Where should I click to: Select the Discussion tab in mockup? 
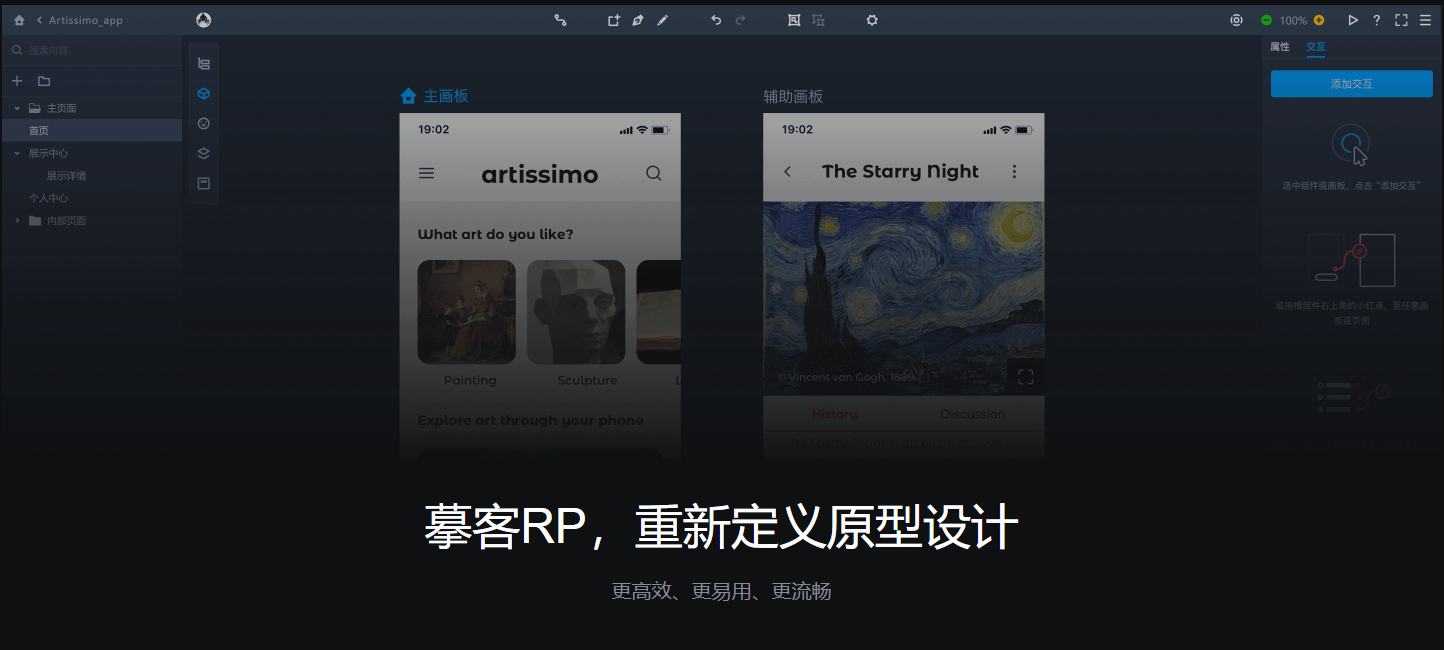click(973, 414)
